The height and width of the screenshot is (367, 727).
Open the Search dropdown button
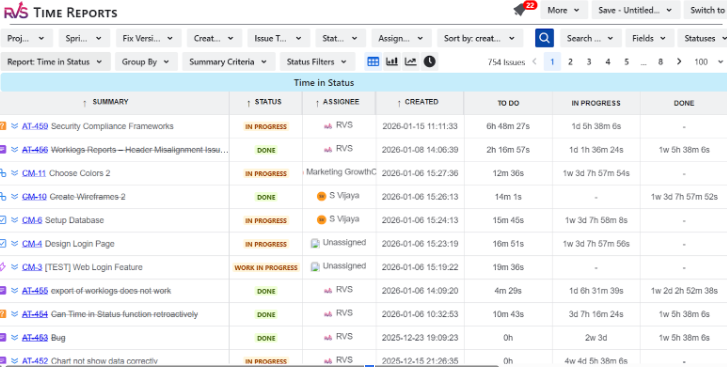pos(591,38)
